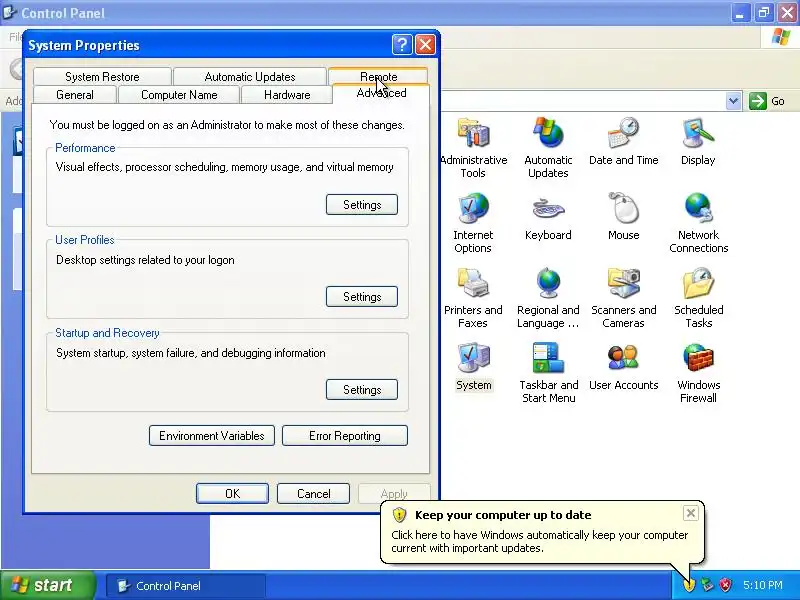Open the Date and Time icon

(x=623, y=142)
